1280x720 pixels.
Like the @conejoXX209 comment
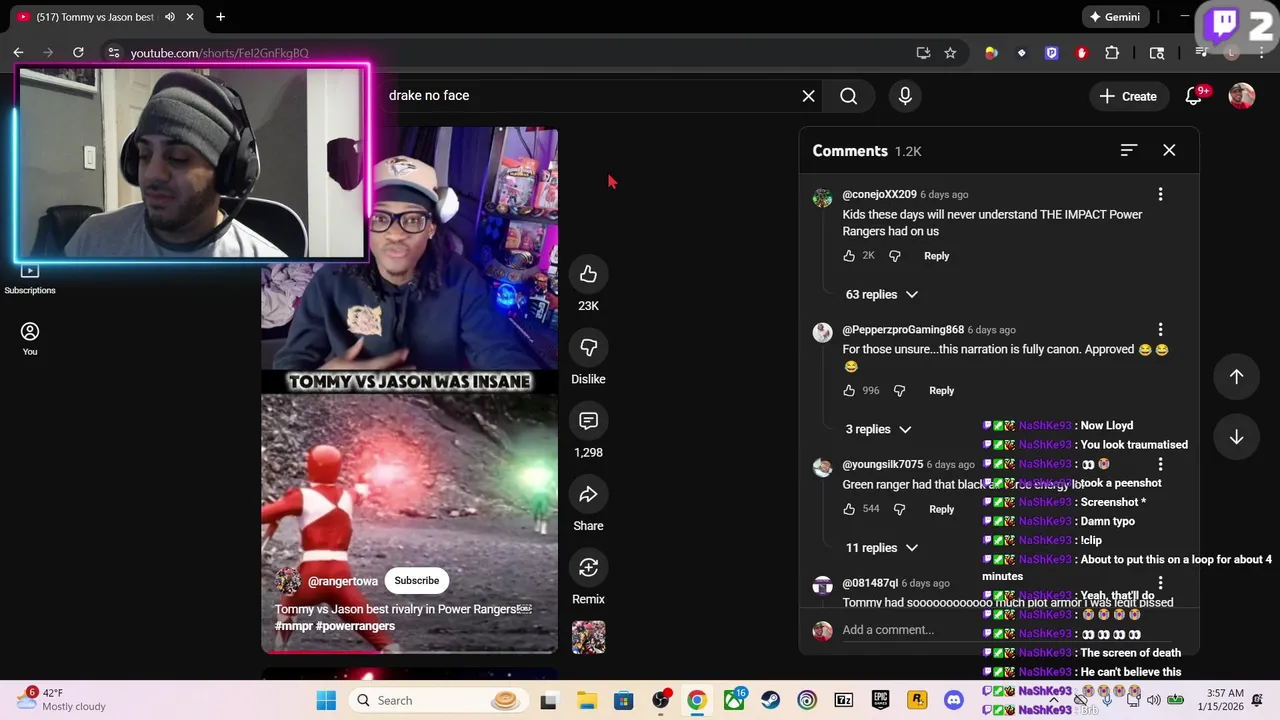tap(849, 256)
